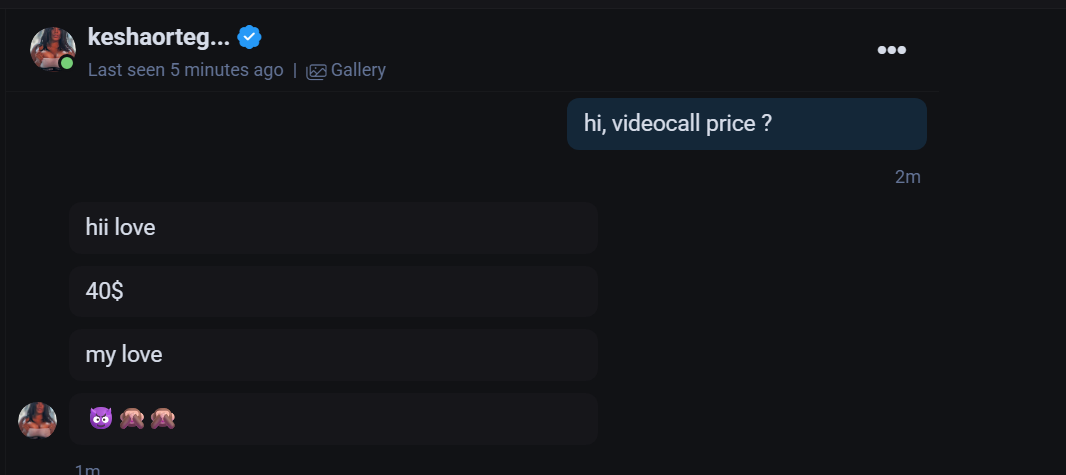Viewport: 1066px width, 475px height.
Task: Click the first monkey emoji
Action: point(132,419)
